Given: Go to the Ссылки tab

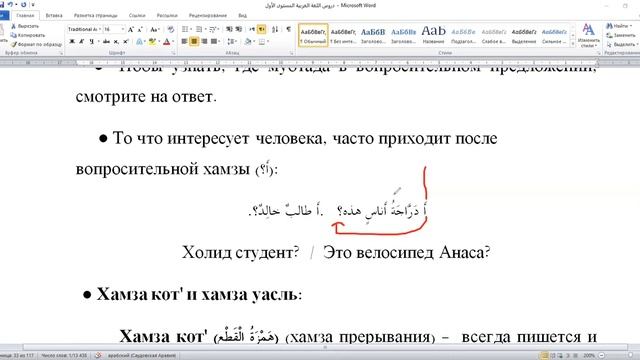Looking at the screenshot, I should 137,15.
